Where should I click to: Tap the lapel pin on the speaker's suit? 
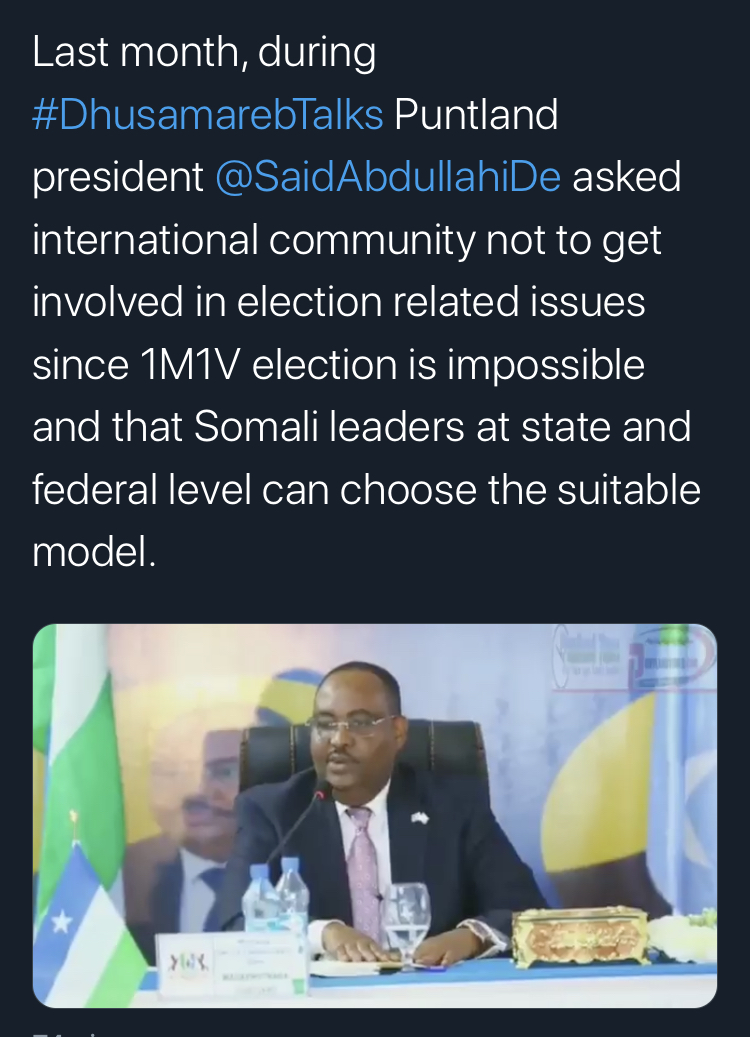coord(419,819)
